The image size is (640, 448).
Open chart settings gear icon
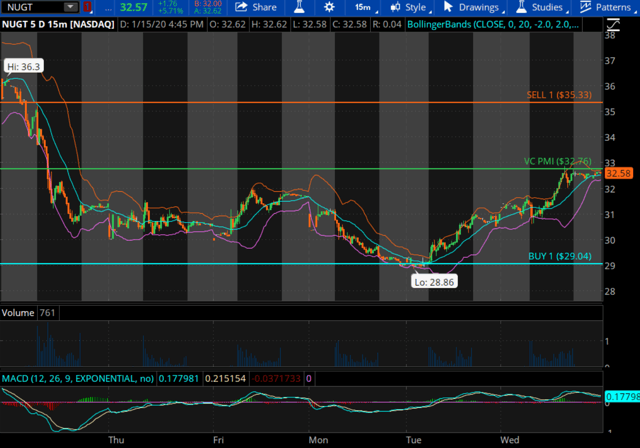tap(329, 7)
